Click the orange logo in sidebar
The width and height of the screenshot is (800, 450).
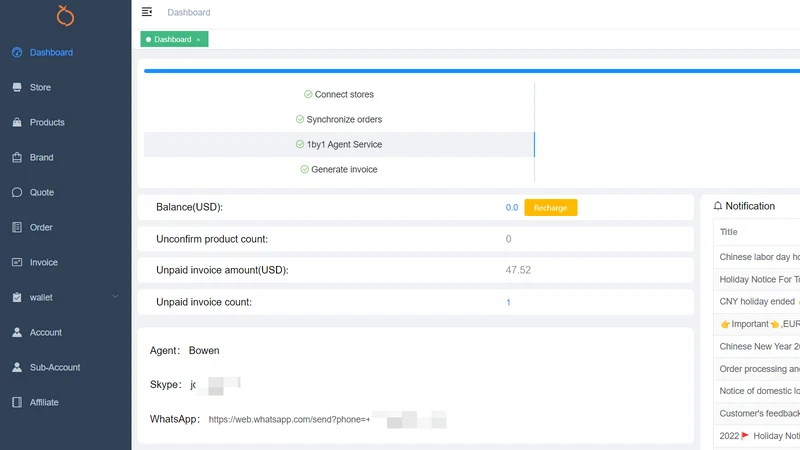point(65,15)
